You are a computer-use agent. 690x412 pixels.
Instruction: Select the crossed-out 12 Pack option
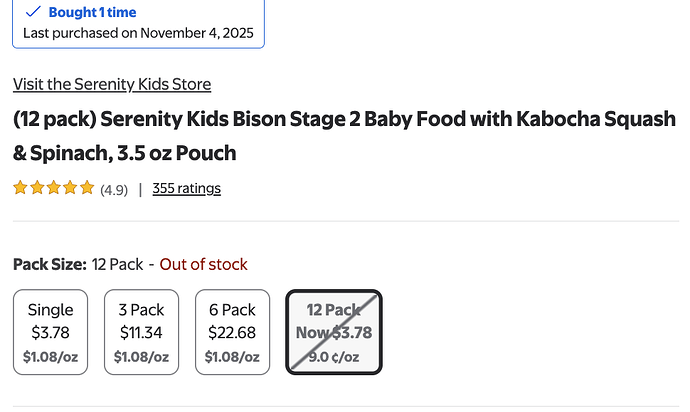tap(334, 332)
